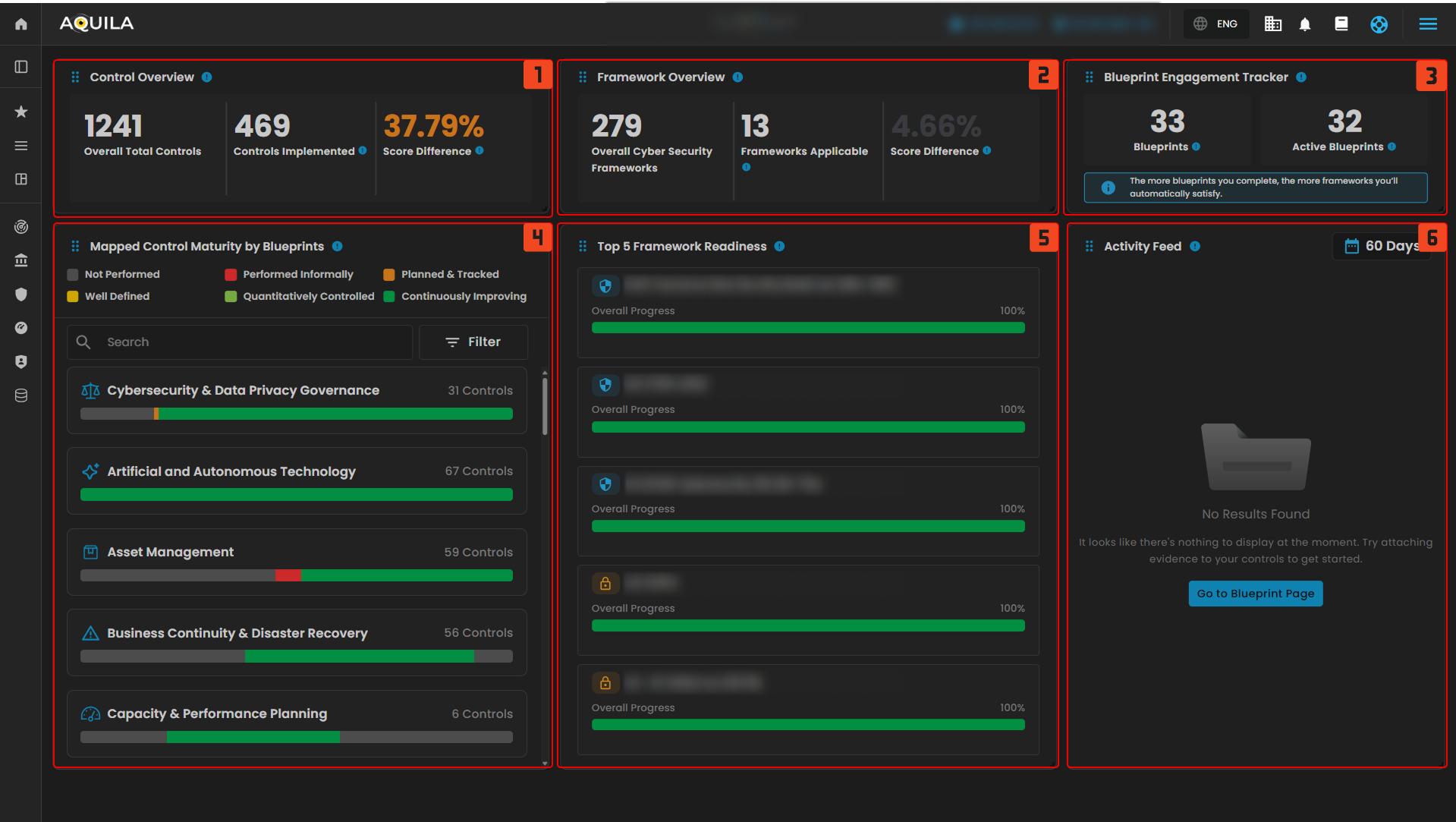Click the star favorites icon in sidebar
This screenshot has height=822, width=1456.
(21, 112)
